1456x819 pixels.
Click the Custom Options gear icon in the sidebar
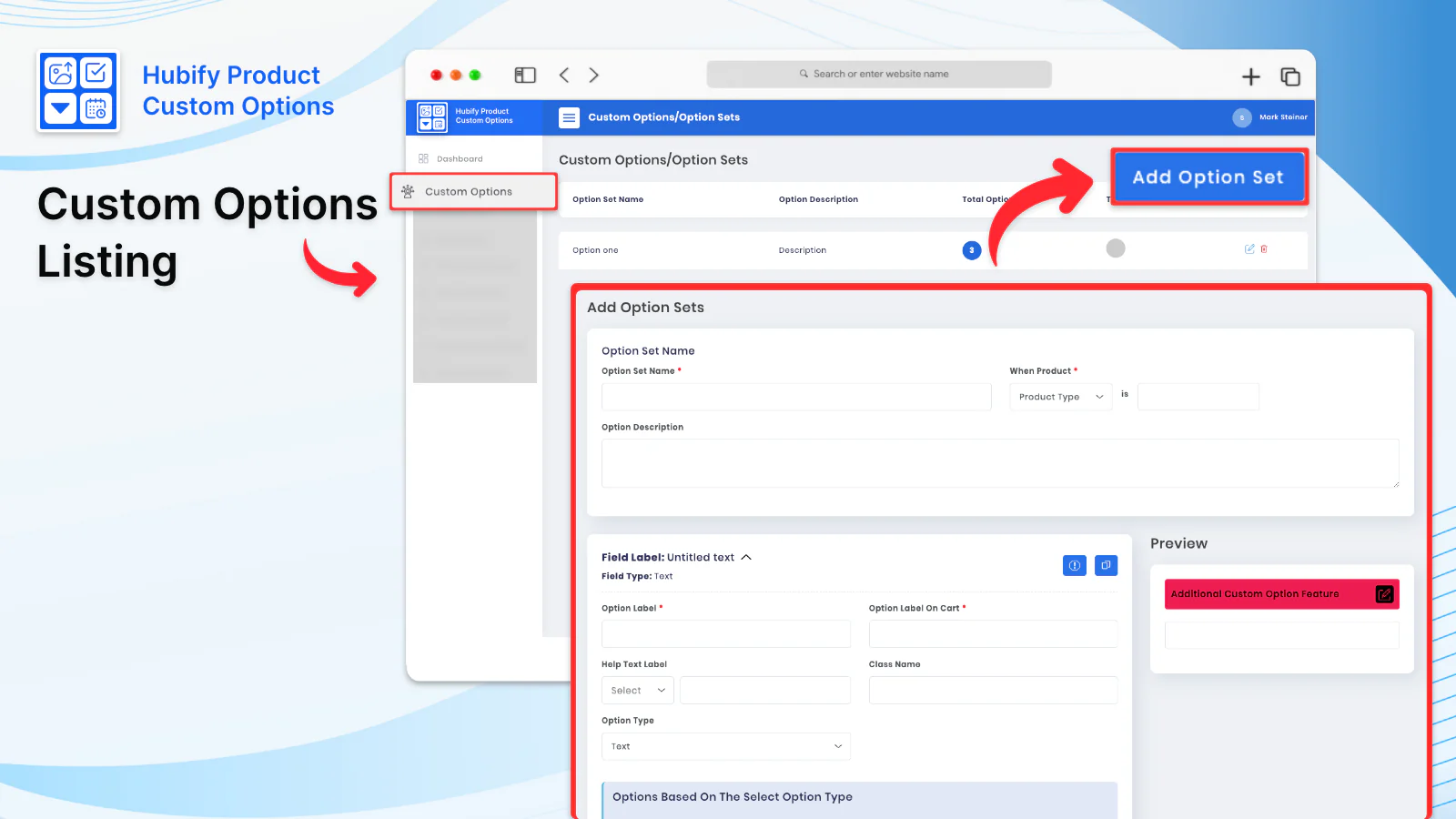click(x=408, y=192)
